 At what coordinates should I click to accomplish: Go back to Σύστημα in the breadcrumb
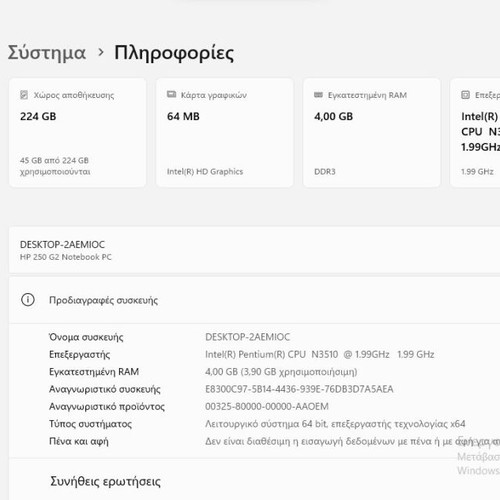click(47, 53)
